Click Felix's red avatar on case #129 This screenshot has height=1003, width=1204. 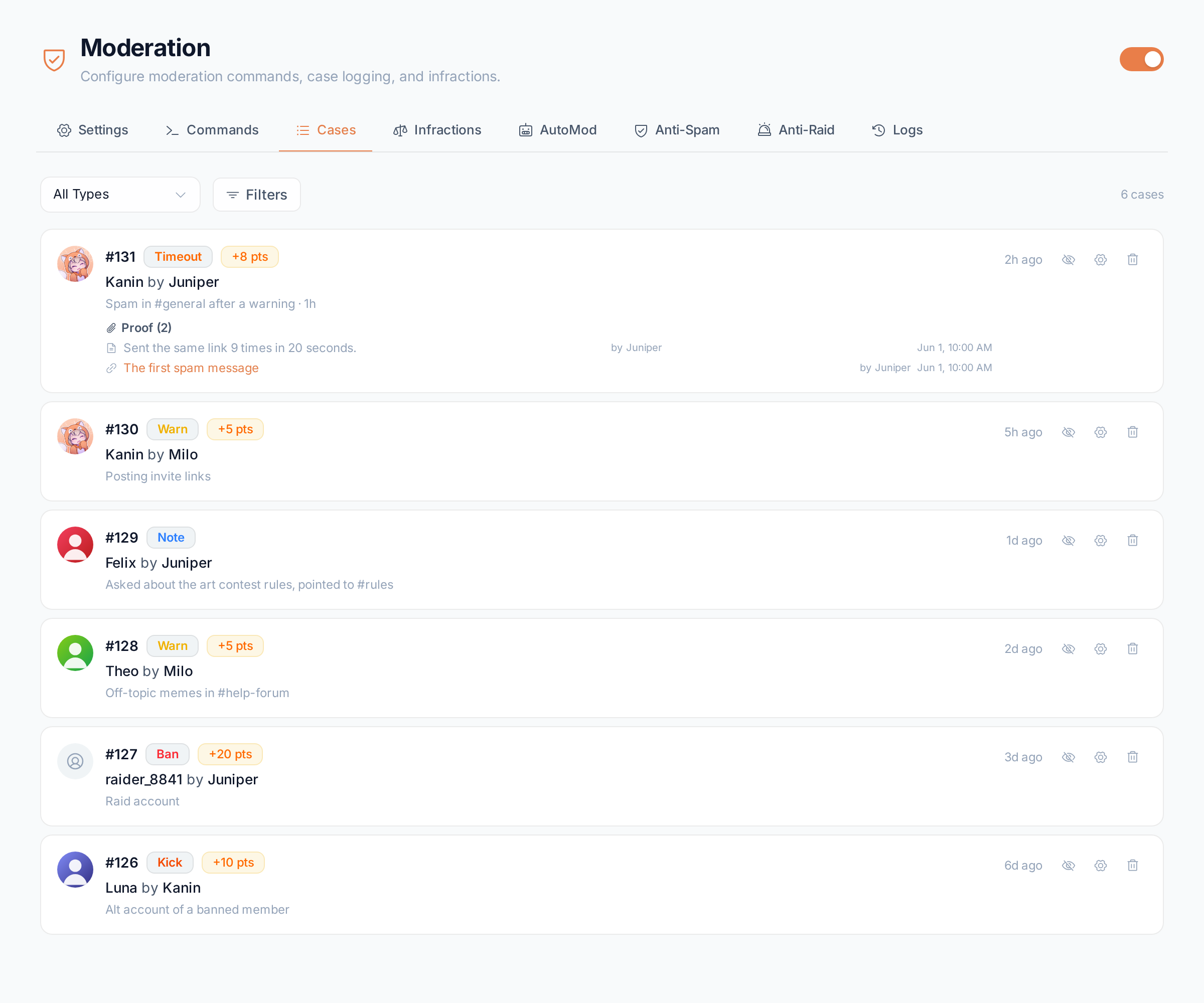tap(75, 545)
